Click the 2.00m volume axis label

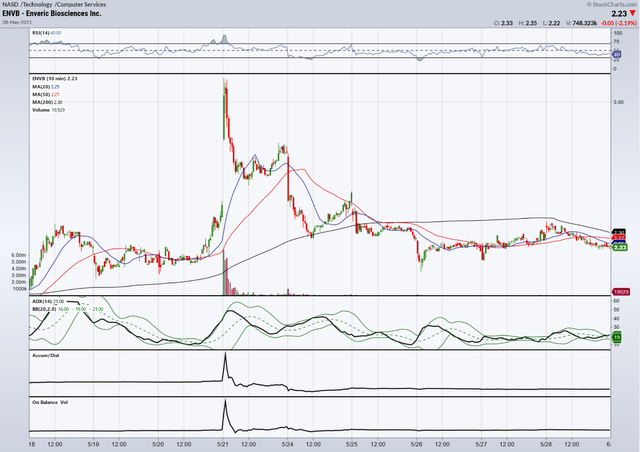[19, 282]
